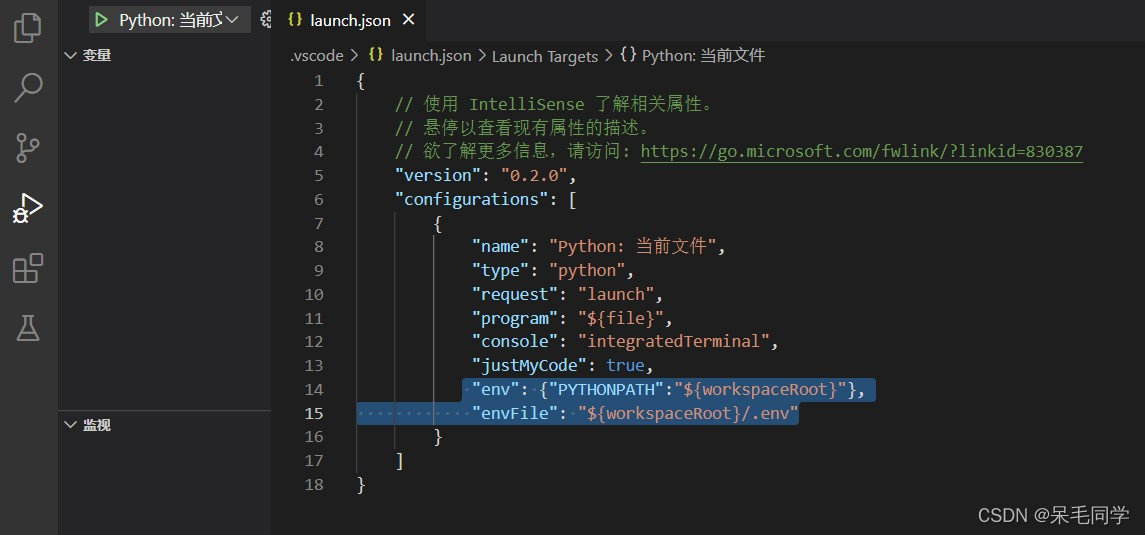Click "${workspaceRoot}/.env" value on line 15
The width and height of the screenshot is (1145, 535).
click(689, 413)
